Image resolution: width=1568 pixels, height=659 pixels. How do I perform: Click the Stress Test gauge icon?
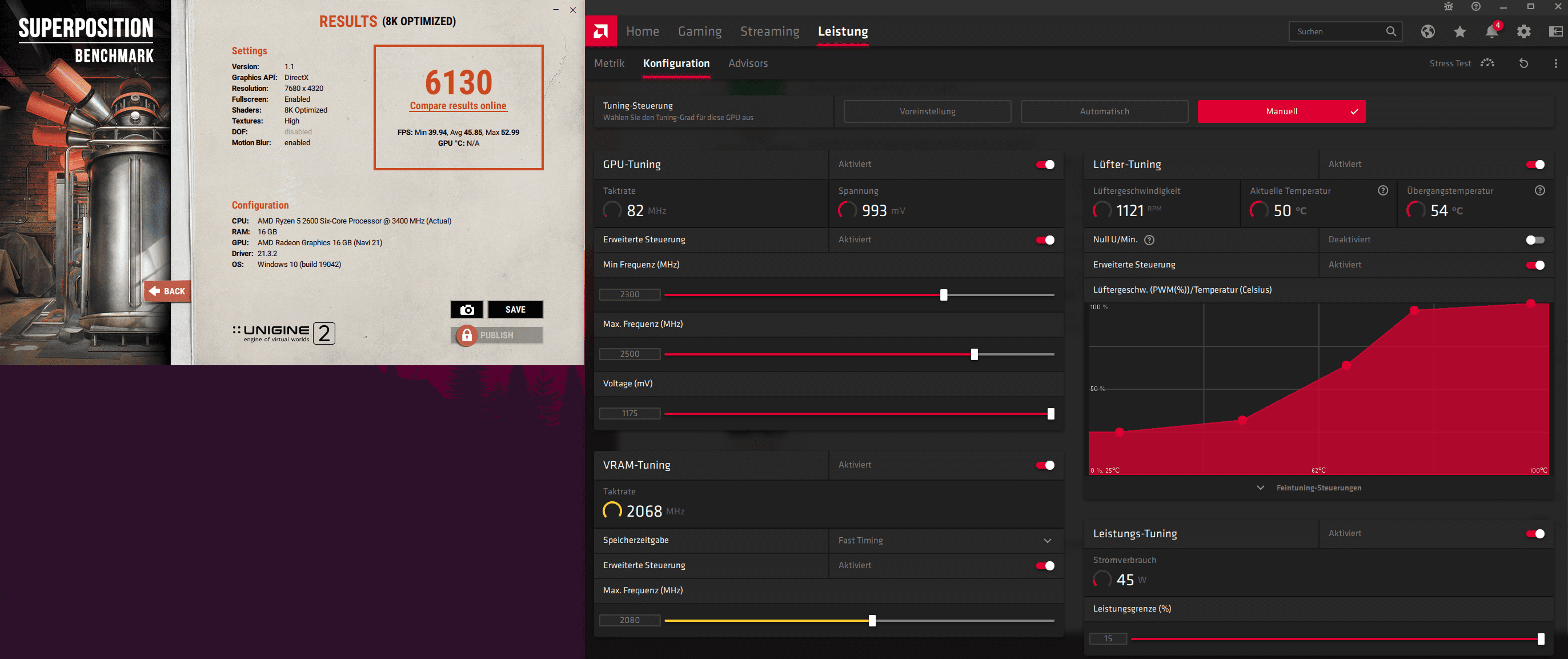pos(1487,63)
